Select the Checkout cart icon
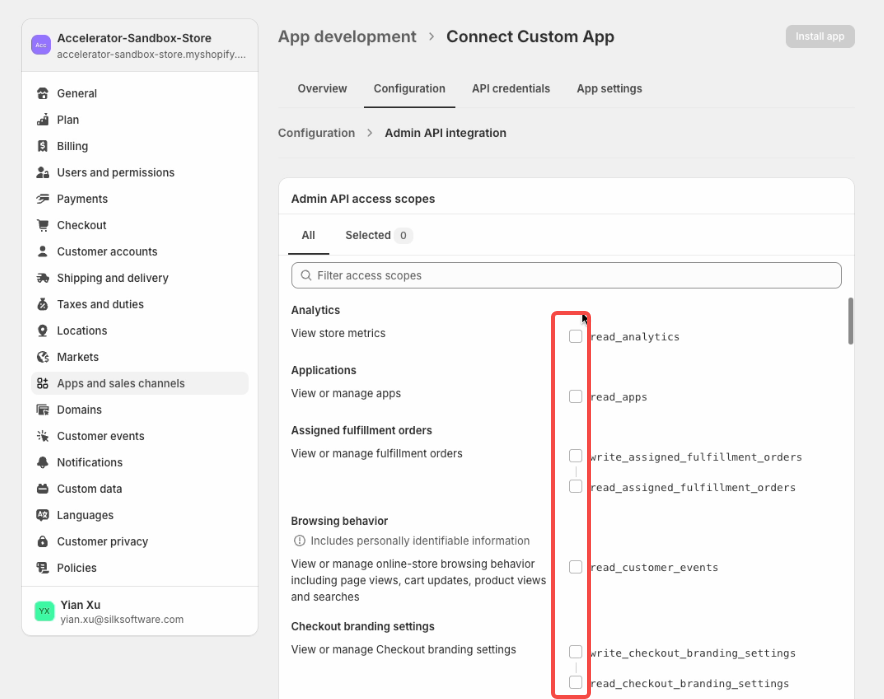884x699 pixels. pyautogui.click(x=42, y=225)
